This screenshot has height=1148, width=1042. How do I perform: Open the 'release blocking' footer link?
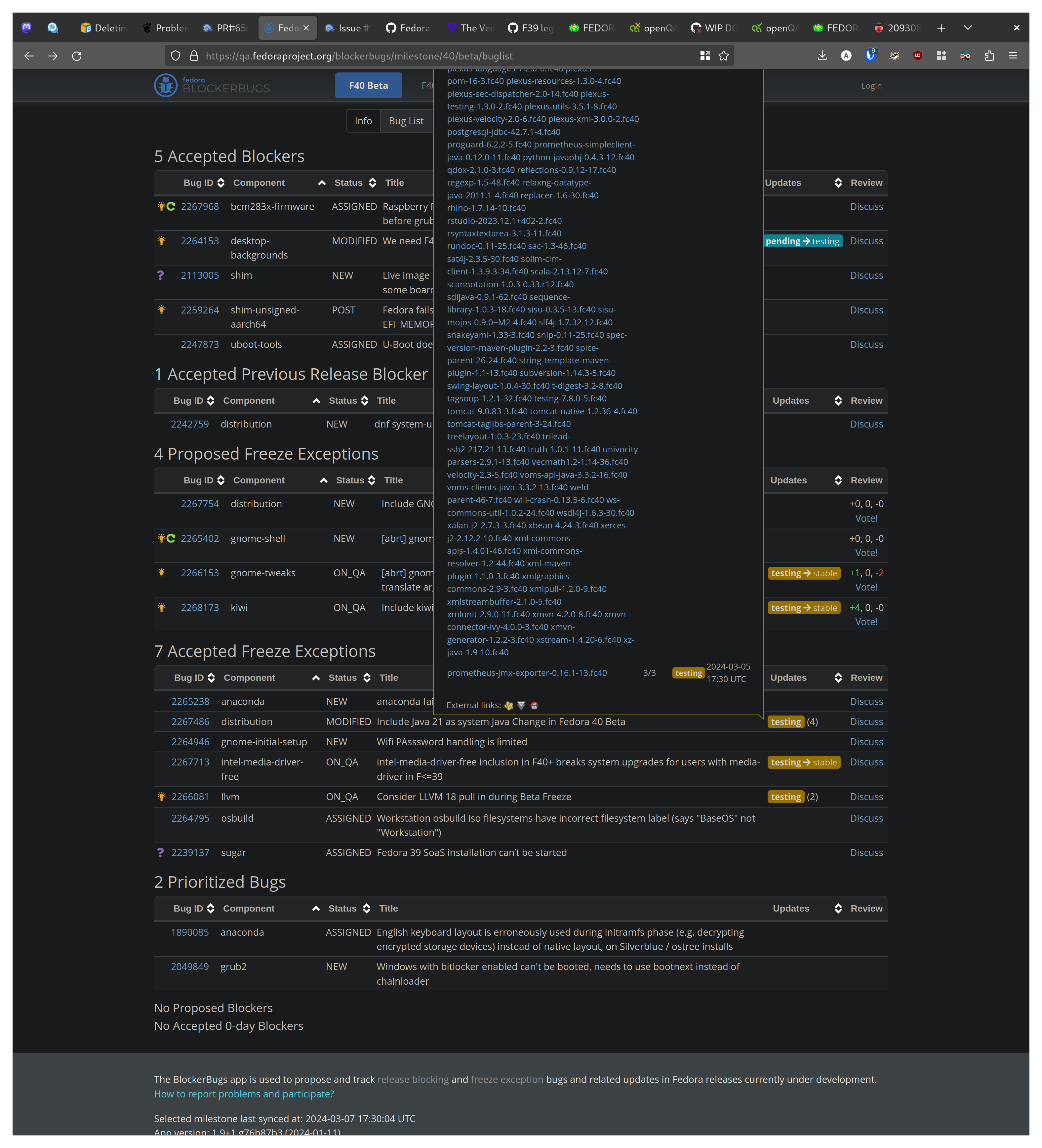(413, 1080)
